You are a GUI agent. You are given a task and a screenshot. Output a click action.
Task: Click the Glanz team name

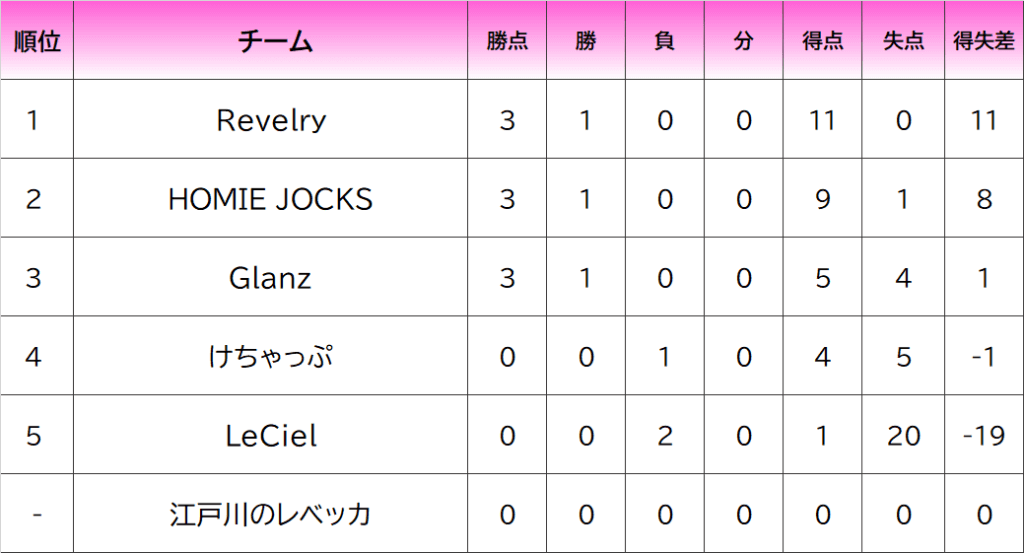tap(270, 277)
